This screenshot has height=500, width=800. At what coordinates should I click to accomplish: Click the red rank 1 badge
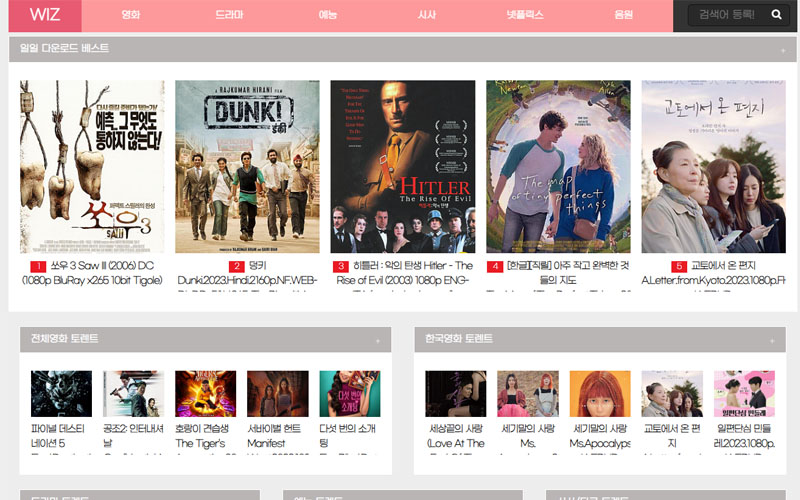pos(38,266)
